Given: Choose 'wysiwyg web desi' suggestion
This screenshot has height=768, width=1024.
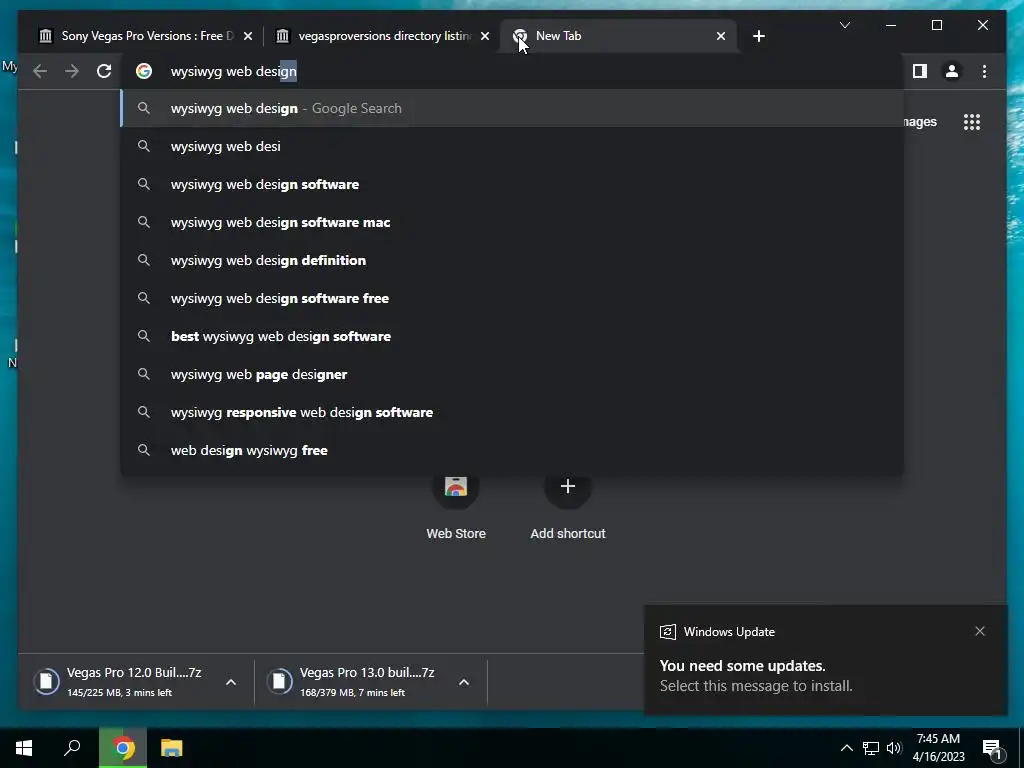Looking at the screenshot, I should (513, 146).
